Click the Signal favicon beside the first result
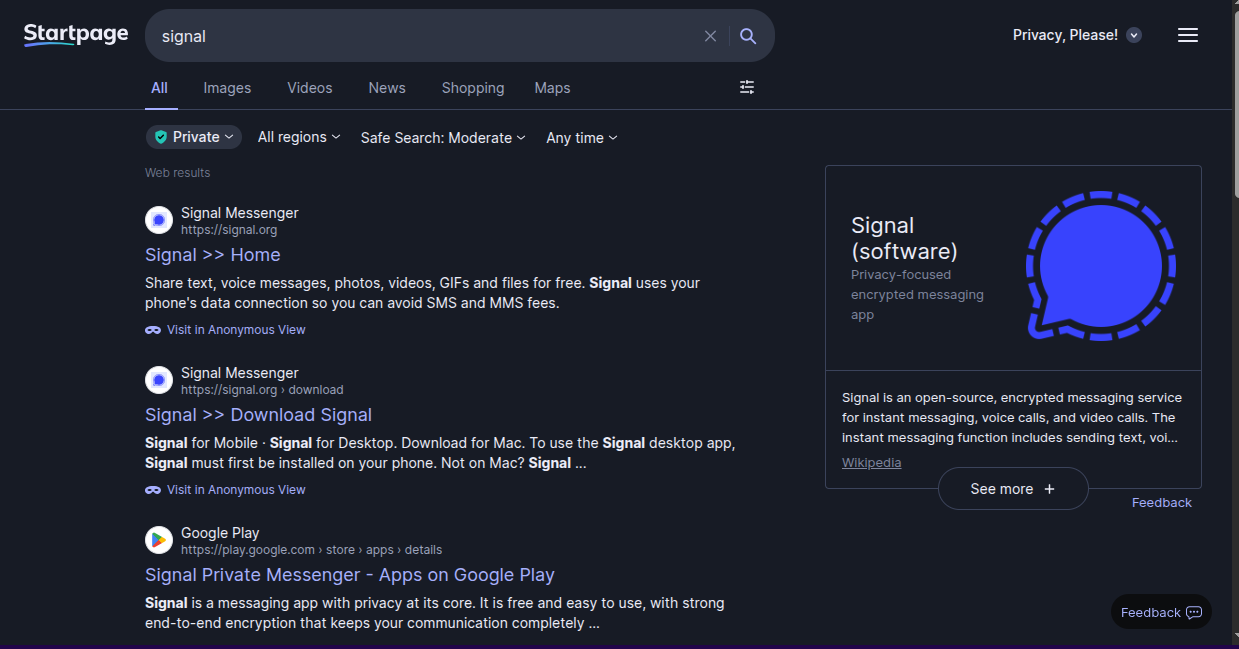 click(x=159, y=220)
